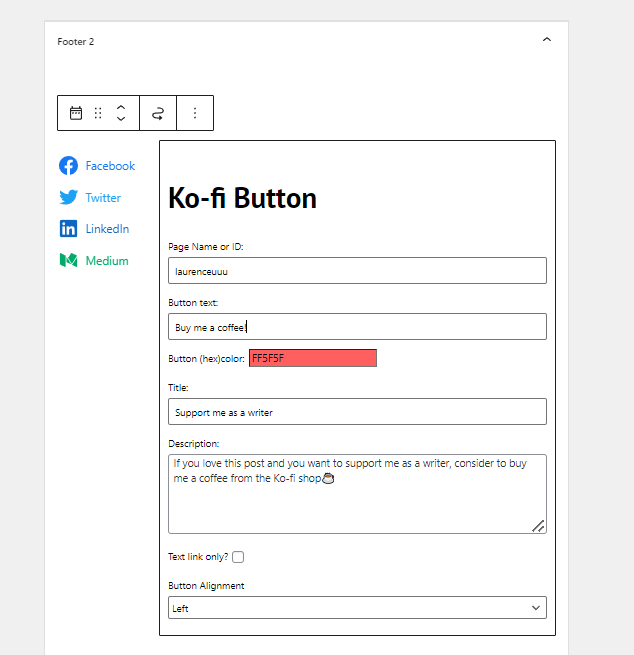Image resolution: width=634 pixels, height=655 pixels.
Task: Click the Twitter bird icon
Action: click(x=68, y=198)
